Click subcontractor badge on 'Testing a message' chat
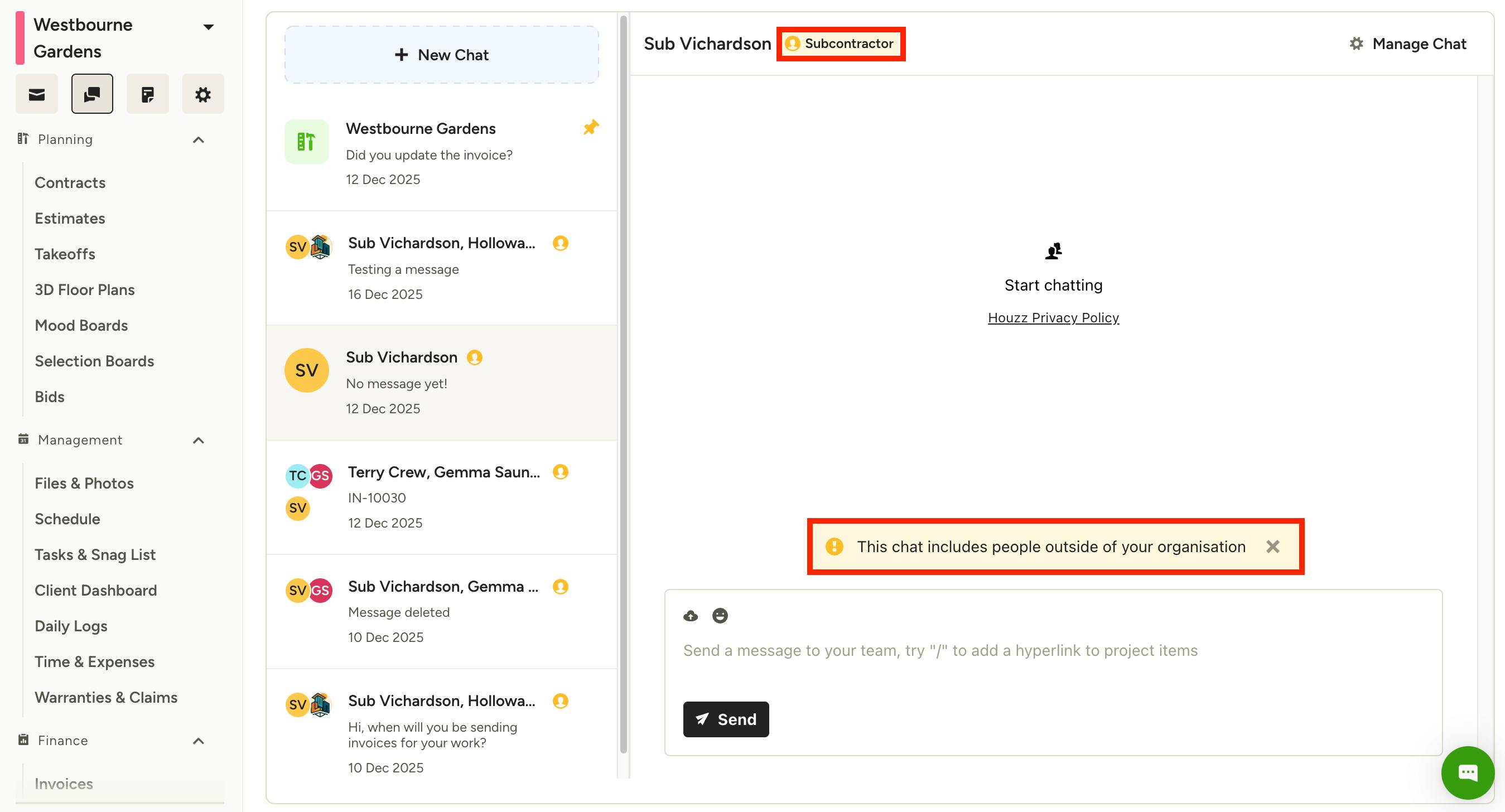 pos(560,243)
